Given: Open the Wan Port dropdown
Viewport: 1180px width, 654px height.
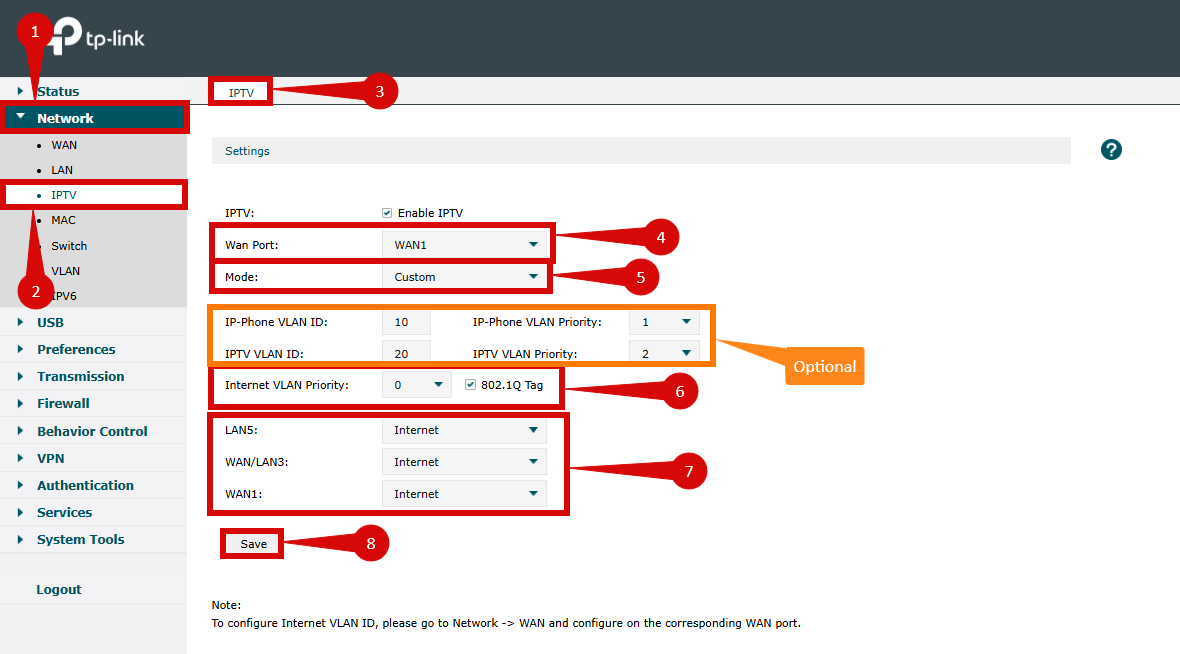Looking at the screenshot, I should tap(464, 245).
